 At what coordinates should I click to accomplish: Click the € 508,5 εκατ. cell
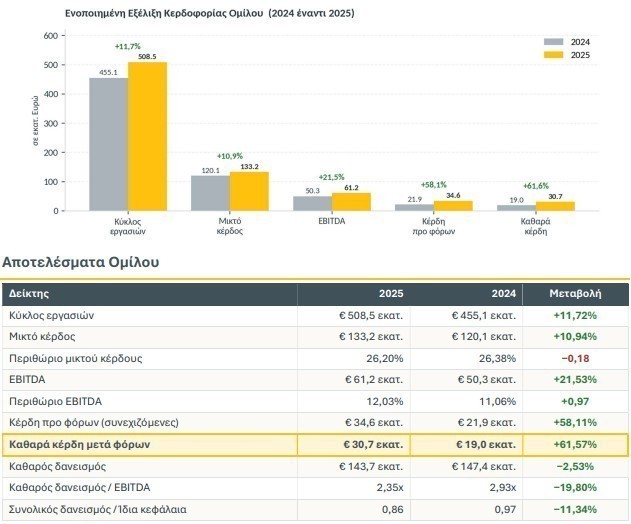371,315
